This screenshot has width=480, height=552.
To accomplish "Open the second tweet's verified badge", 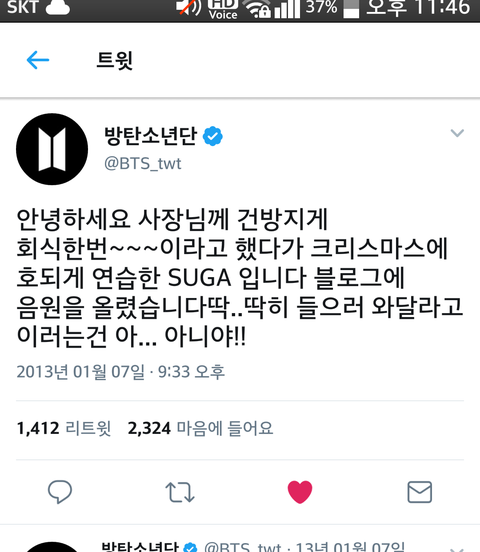I will click(x=191, y=548).
